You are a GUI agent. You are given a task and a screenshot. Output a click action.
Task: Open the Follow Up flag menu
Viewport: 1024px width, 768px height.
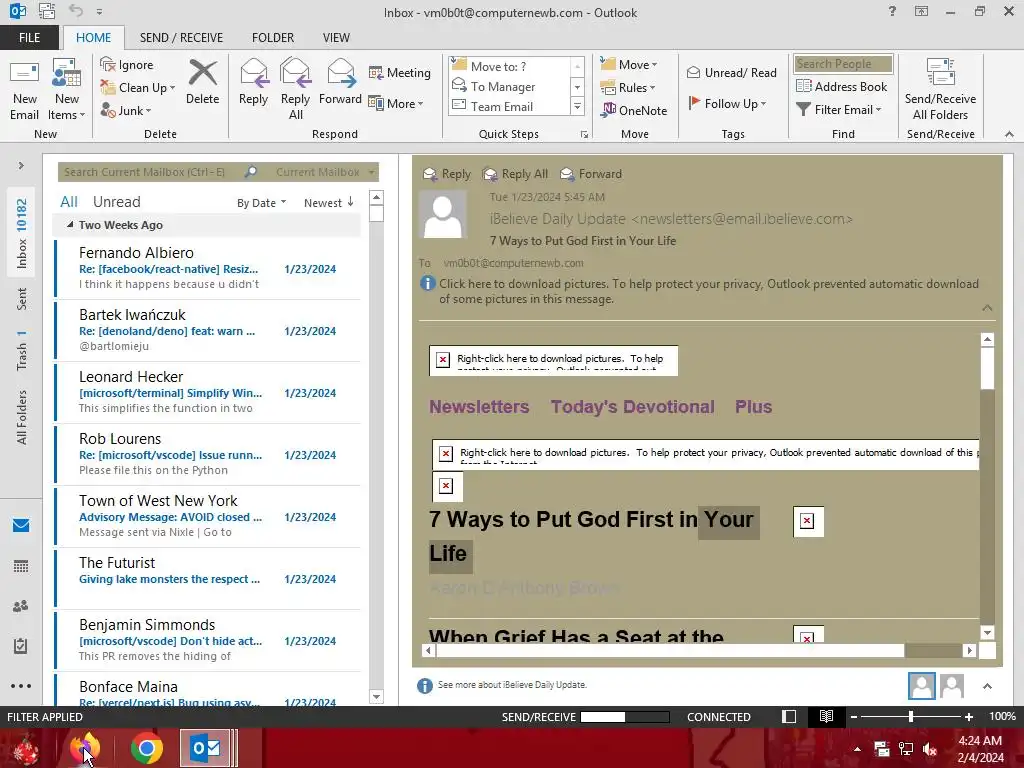727,103
